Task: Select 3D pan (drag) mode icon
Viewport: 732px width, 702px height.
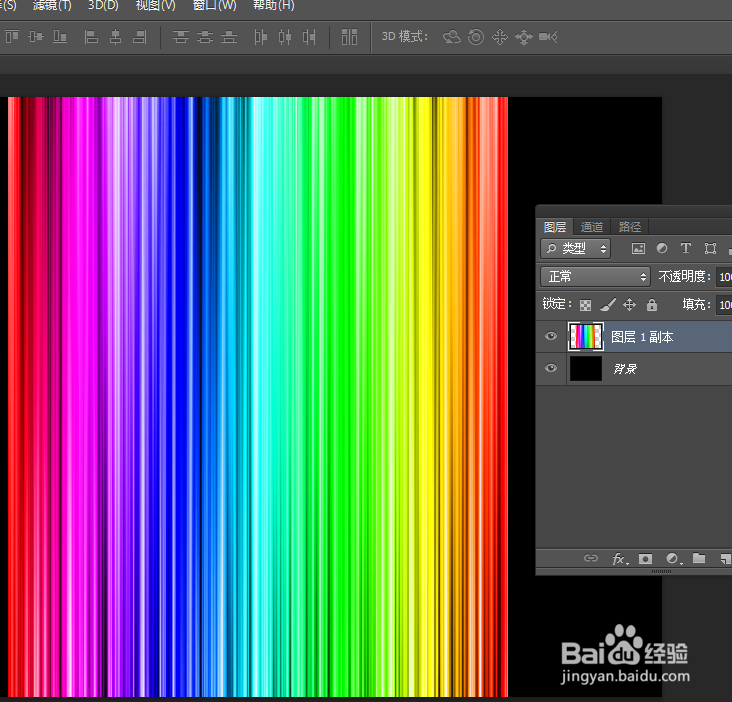Action: (x=500, y=37)
